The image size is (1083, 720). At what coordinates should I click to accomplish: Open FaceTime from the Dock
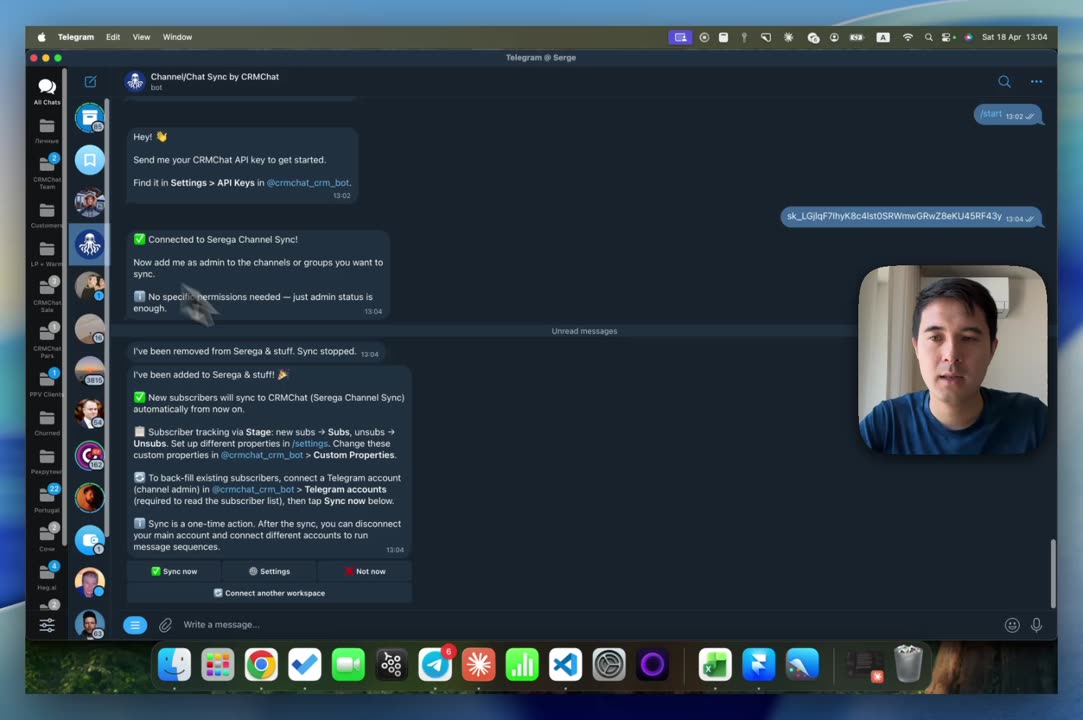click(x=348, y=665)
